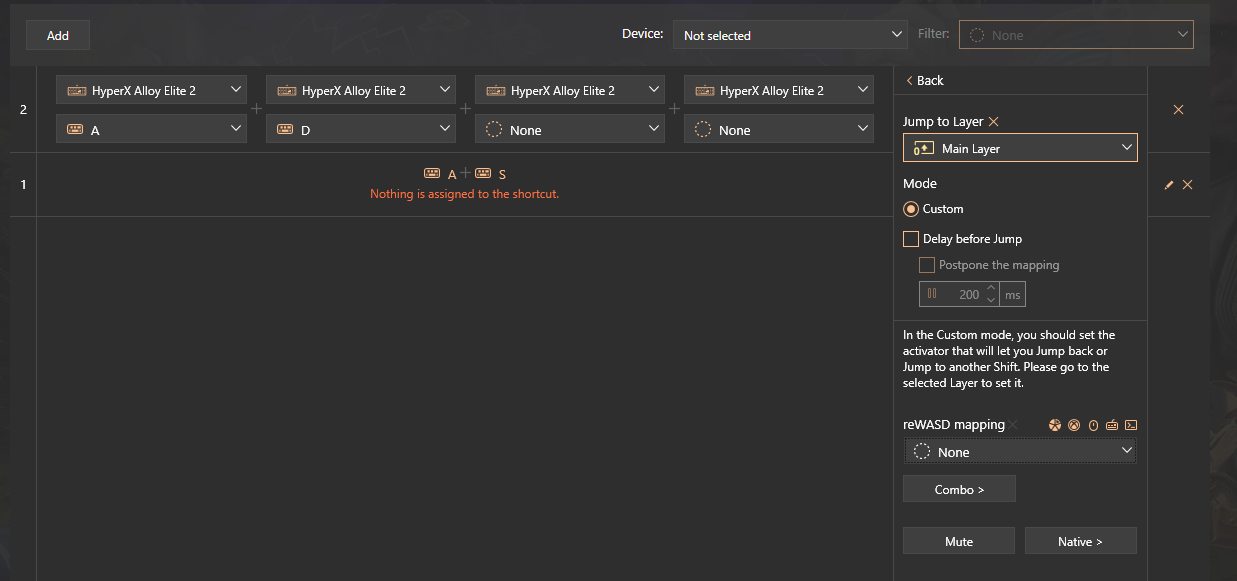Viewport: 1237px width, 581px height.
Task: Expand the Device selection dropdown
Action: [x=789, y=35]
